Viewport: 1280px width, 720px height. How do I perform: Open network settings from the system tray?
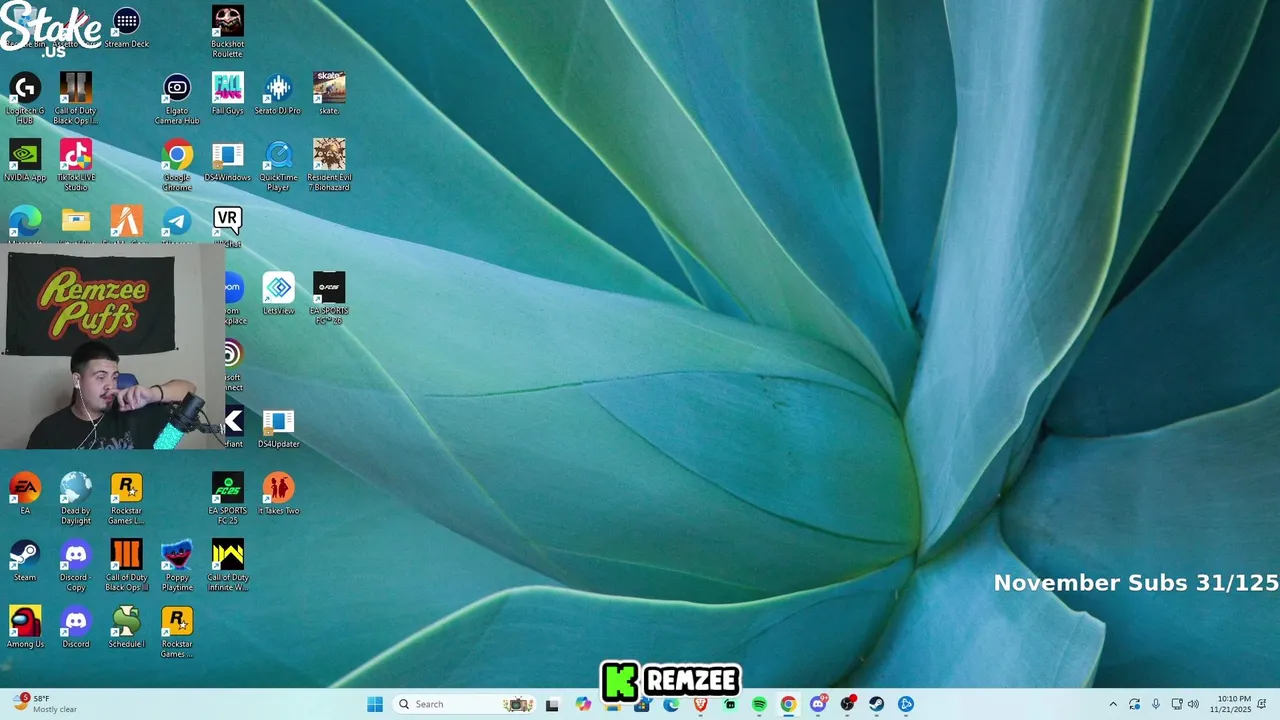[x=1177, y=704]
